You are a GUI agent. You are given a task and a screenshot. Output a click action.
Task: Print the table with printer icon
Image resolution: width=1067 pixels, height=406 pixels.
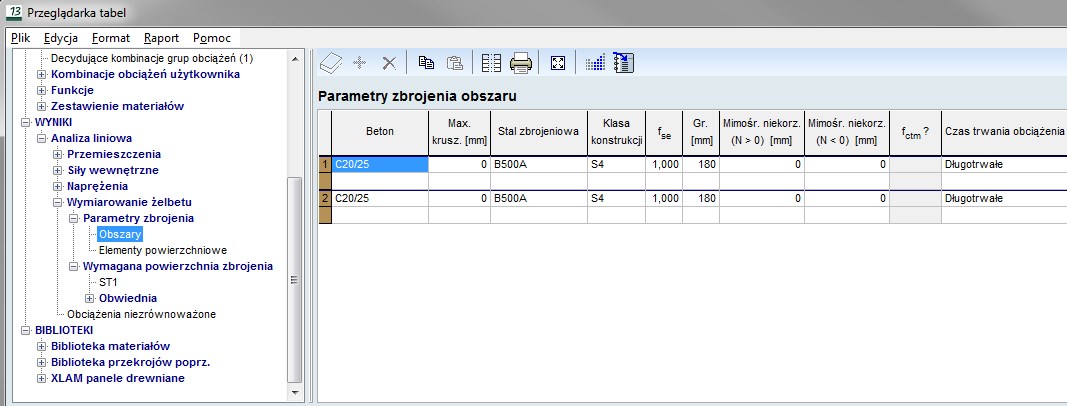tap(521, 63)
